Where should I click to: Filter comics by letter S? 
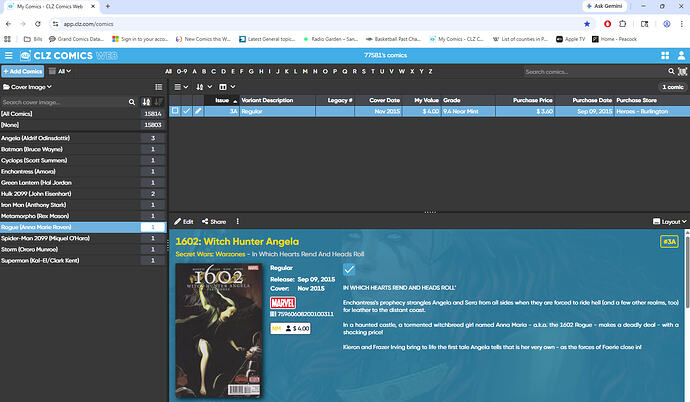click(364, 71)
